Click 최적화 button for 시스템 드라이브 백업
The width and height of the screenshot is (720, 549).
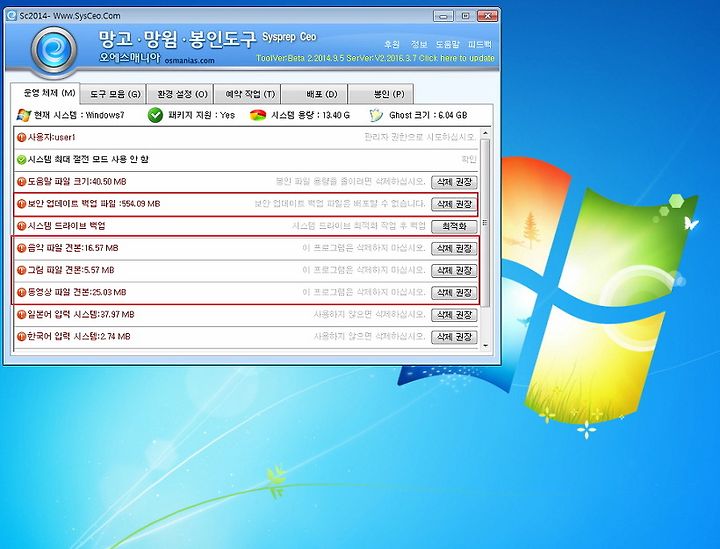coord(454,226)
